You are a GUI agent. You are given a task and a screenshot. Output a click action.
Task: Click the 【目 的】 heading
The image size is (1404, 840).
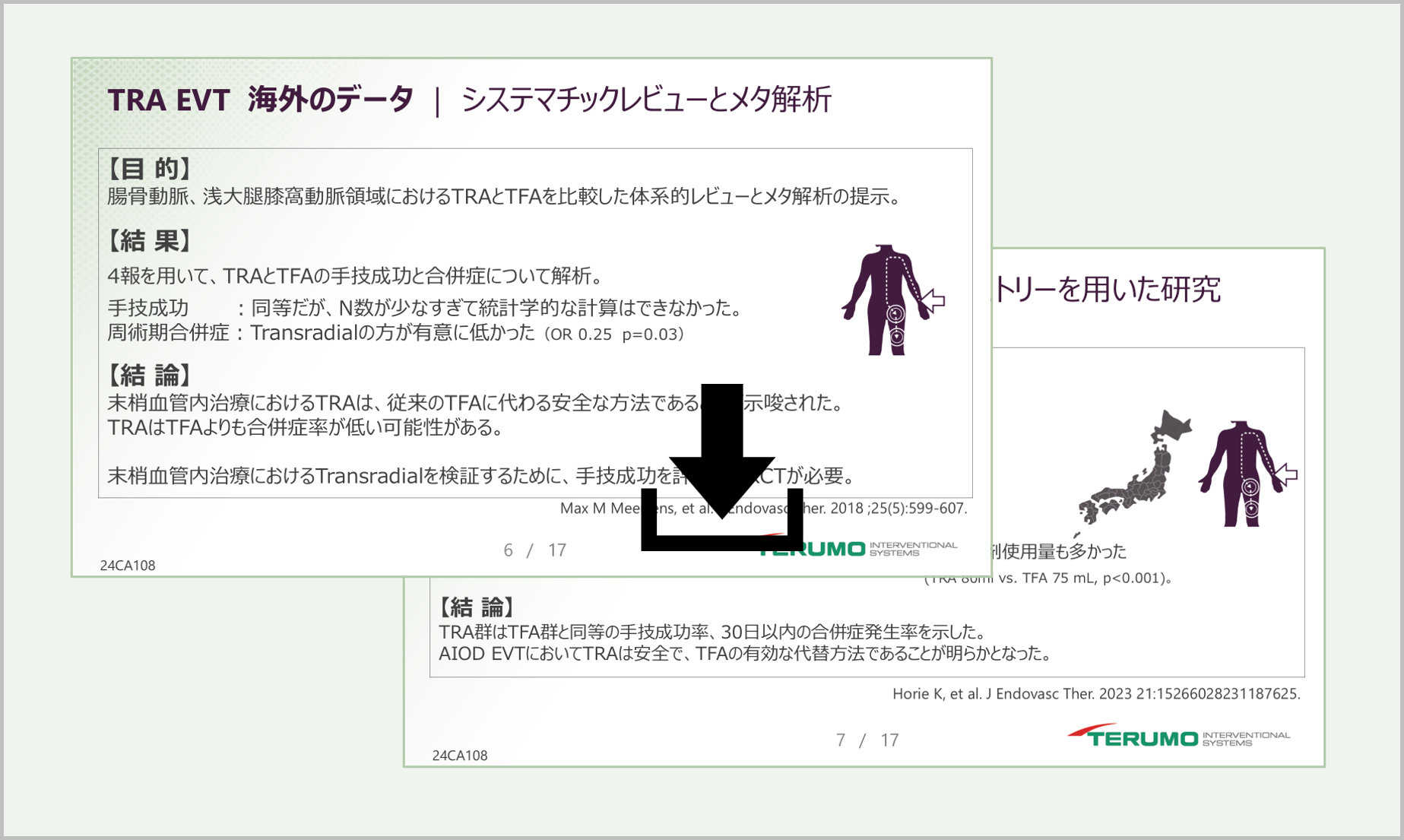click(x=148, y=168)
